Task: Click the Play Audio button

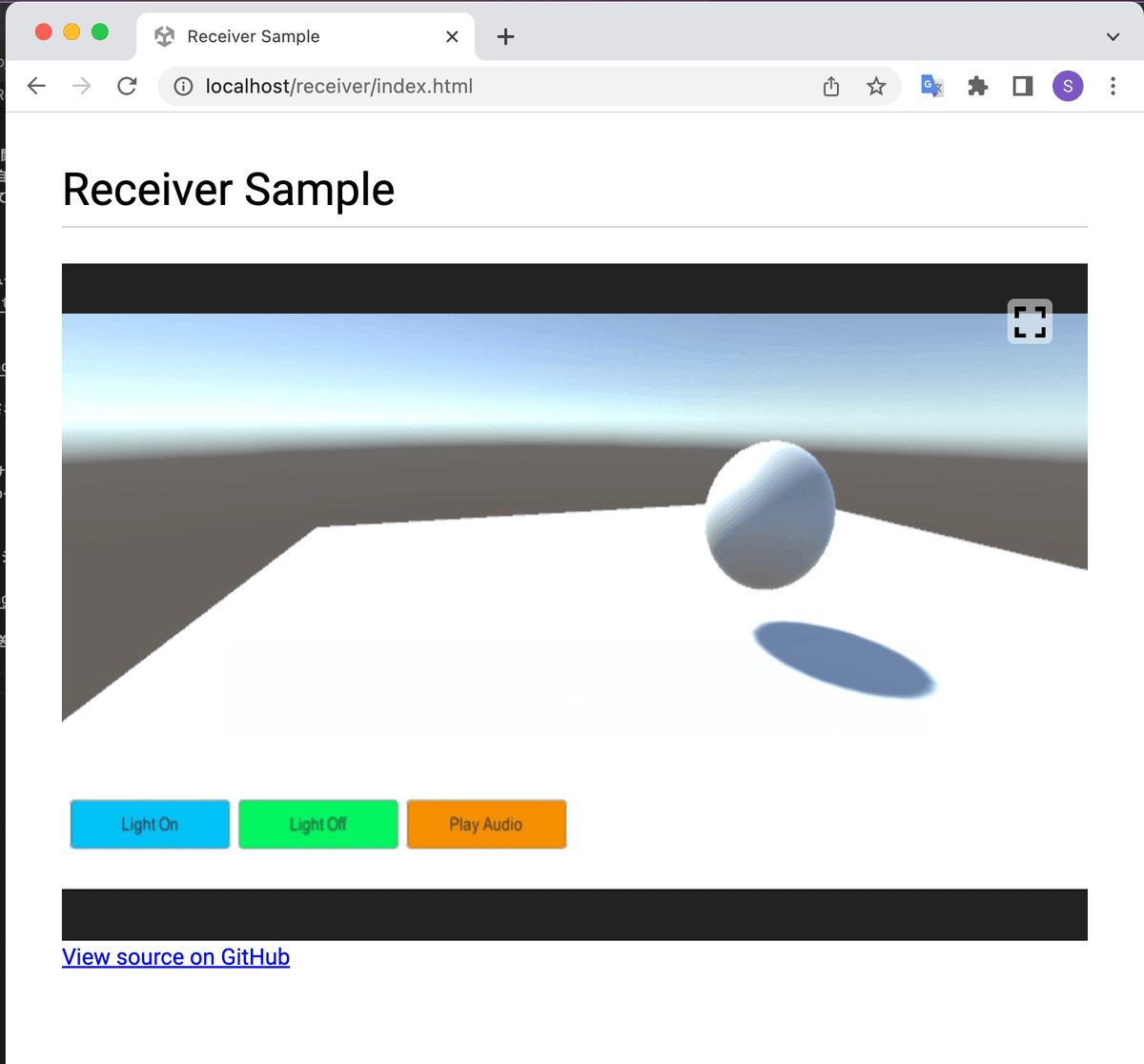Action: [486, 824]
